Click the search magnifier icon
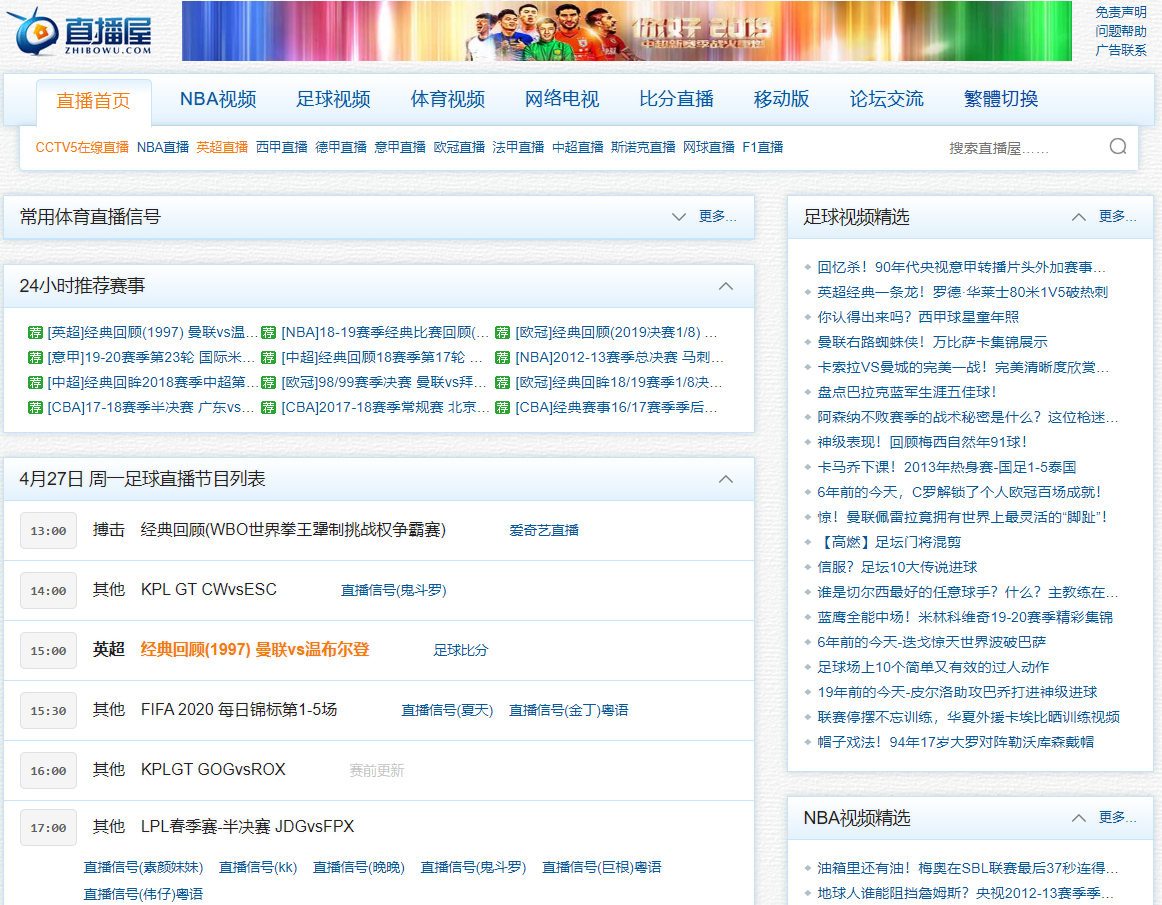 1118,147
